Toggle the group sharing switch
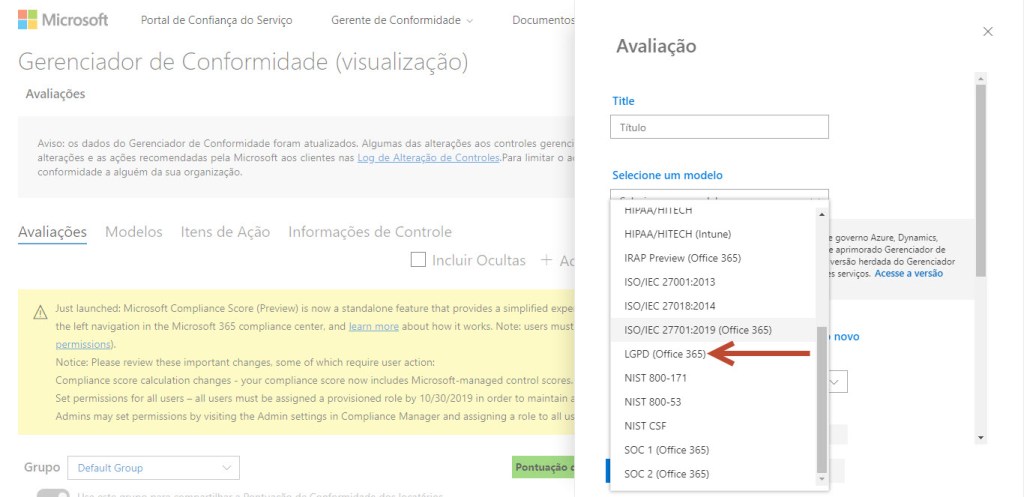 52,492
